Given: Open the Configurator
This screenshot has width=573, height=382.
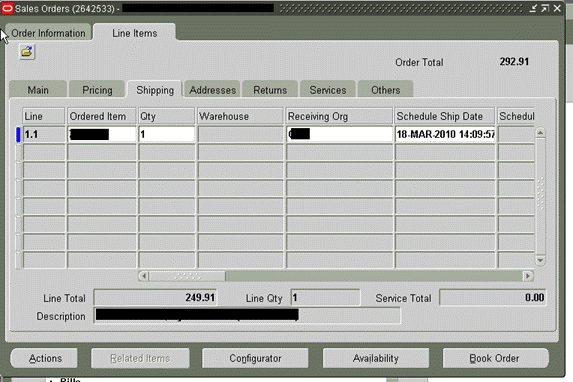Looking at the screenshot, I should pyautogui.click(x=255, y=358).
